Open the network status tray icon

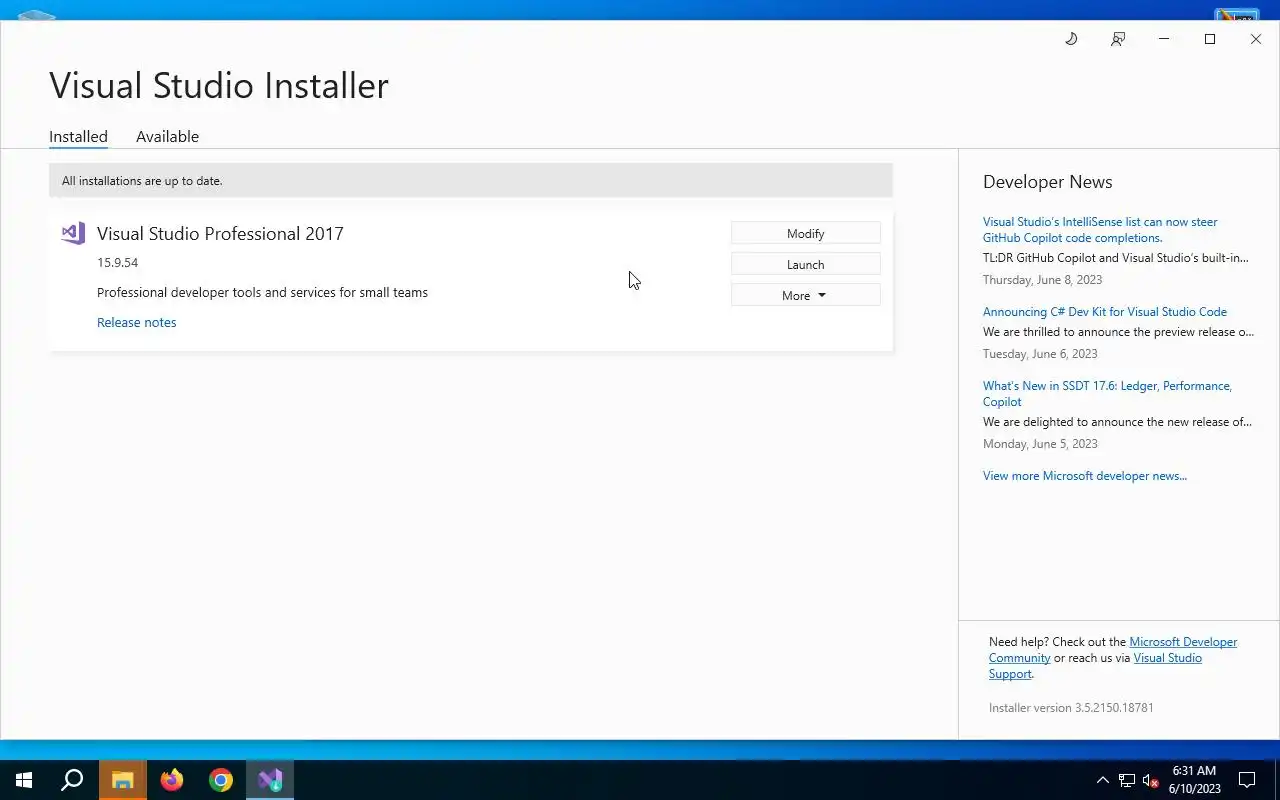1127,780
